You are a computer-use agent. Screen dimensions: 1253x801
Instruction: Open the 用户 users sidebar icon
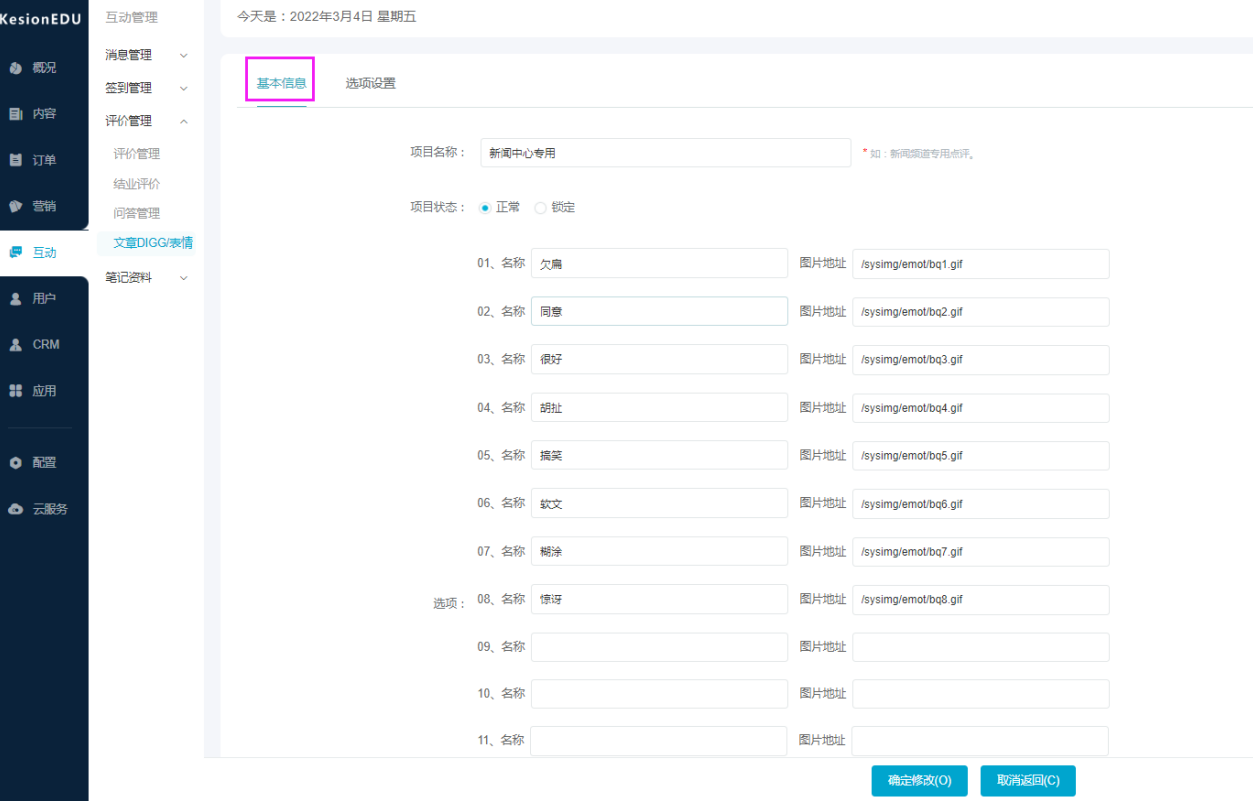[x=15, y=298]
